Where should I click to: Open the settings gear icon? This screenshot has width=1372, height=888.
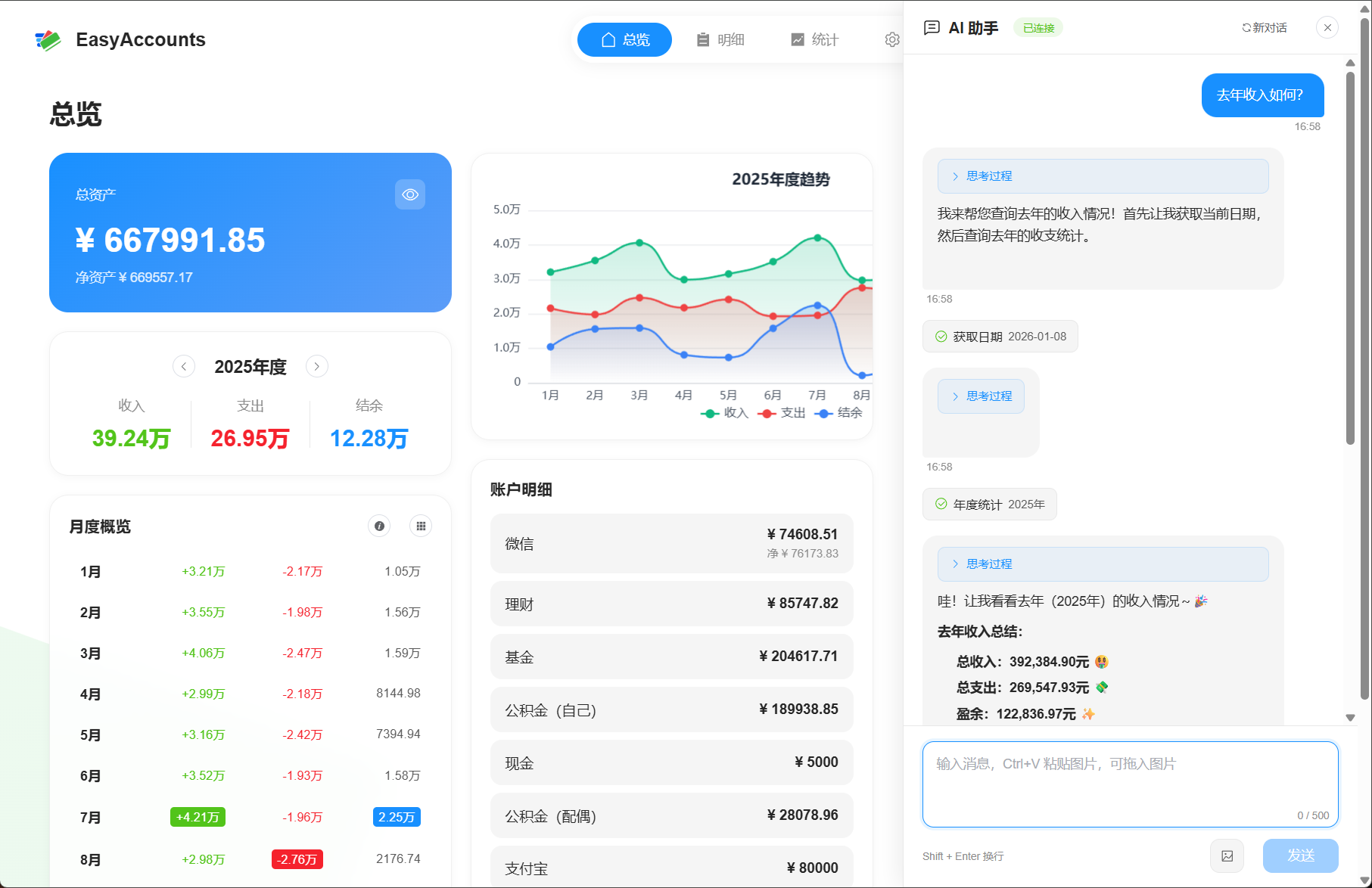tap(892, 40)
